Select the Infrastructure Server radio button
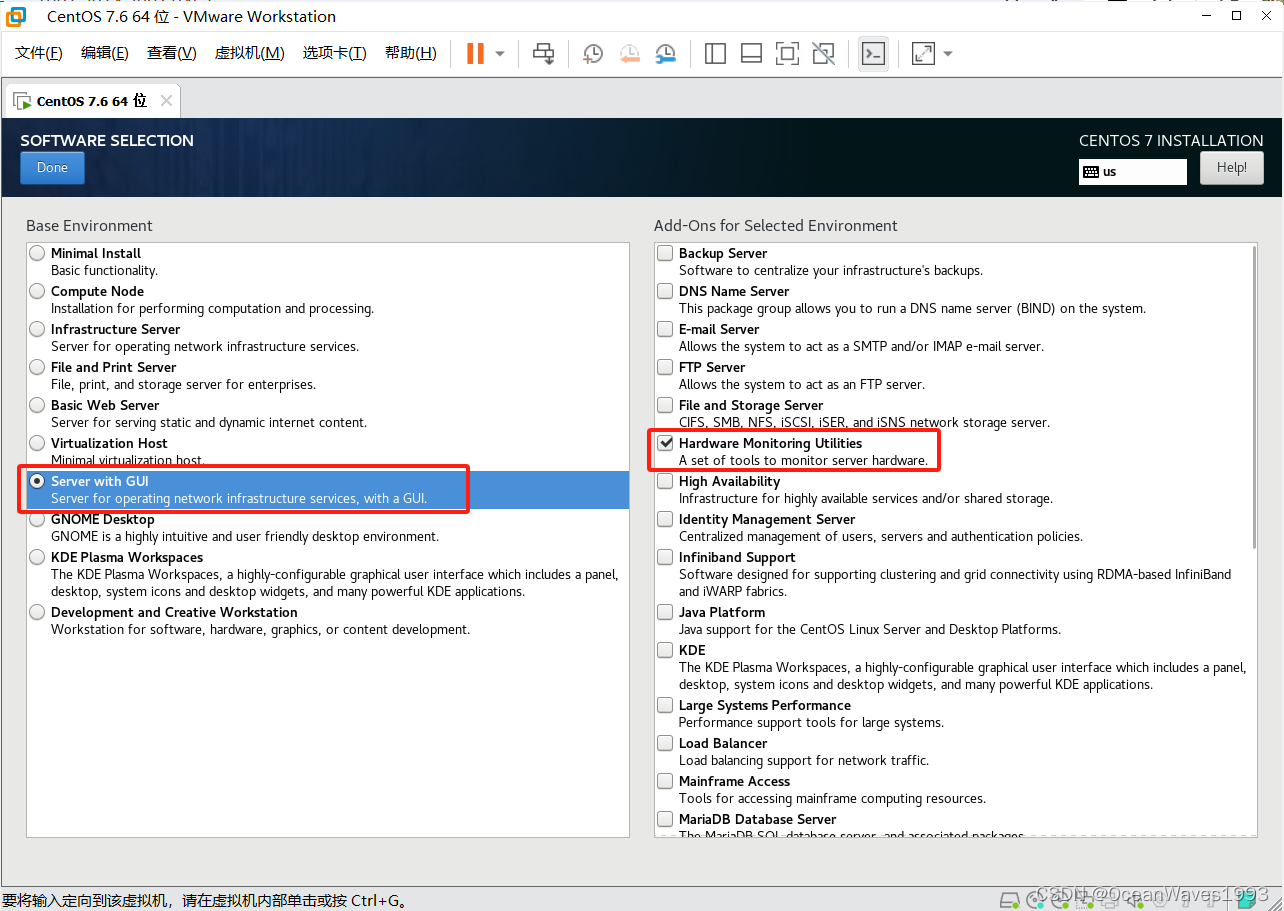The image size is (1284, 911). click(x=37, y=329)
